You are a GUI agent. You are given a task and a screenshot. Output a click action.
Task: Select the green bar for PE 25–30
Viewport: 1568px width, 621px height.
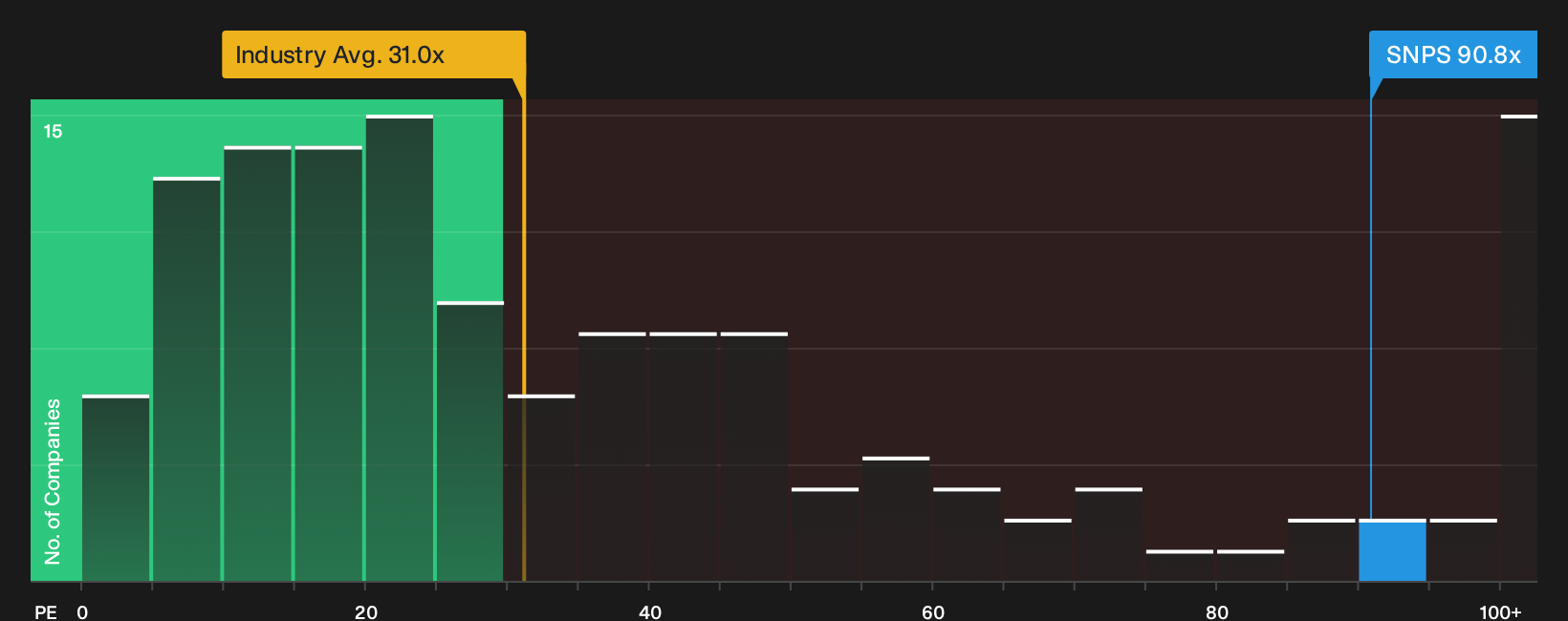[470, 441]
